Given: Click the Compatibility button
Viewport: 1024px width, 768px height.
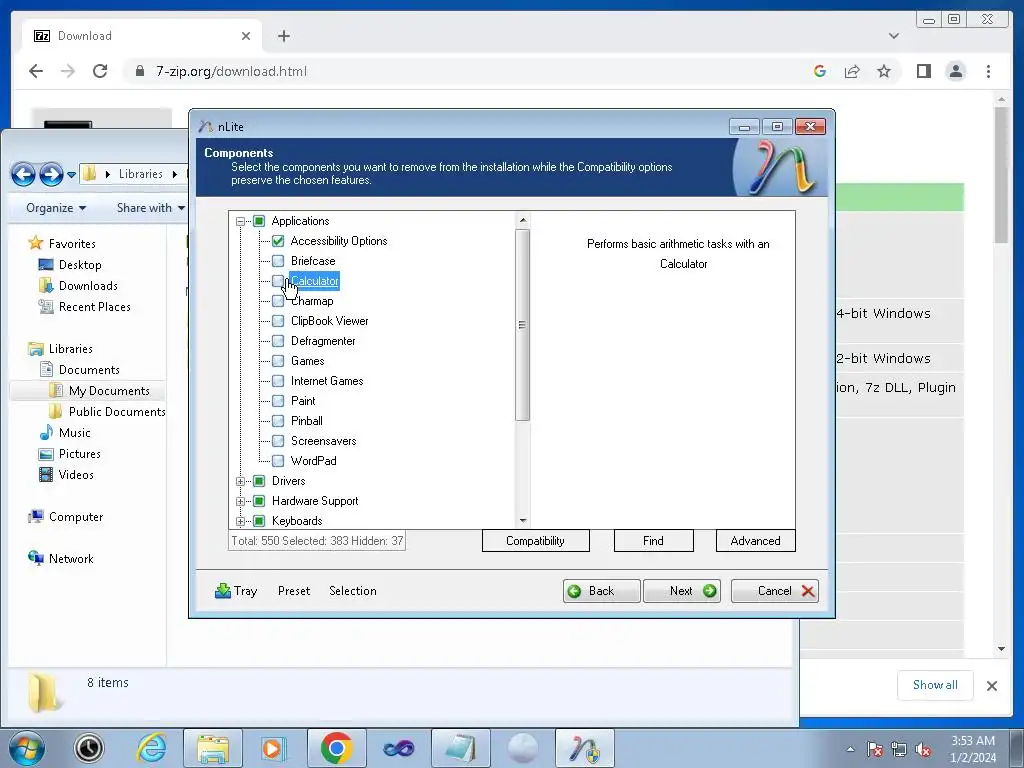Looking at the screenshot, I should 536,541.
